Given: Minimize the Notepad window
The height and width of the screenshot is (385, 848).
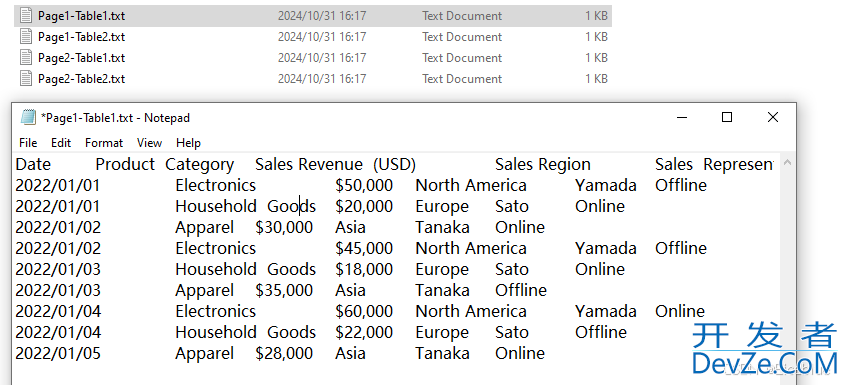Looking at the screenshot, I should (682, 117).
